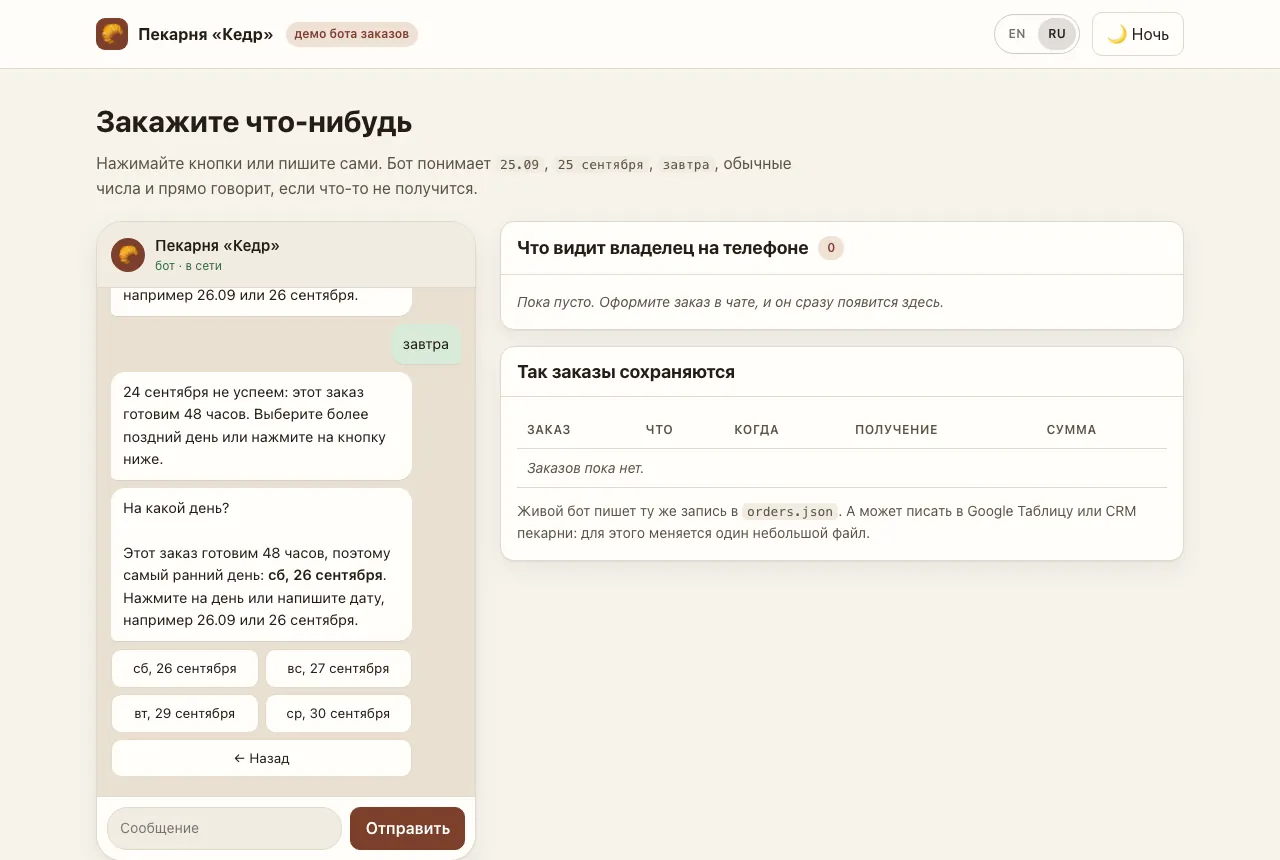Click the Пока пусто empty-state message
The image size is (1280, 860).
[730, 302]
